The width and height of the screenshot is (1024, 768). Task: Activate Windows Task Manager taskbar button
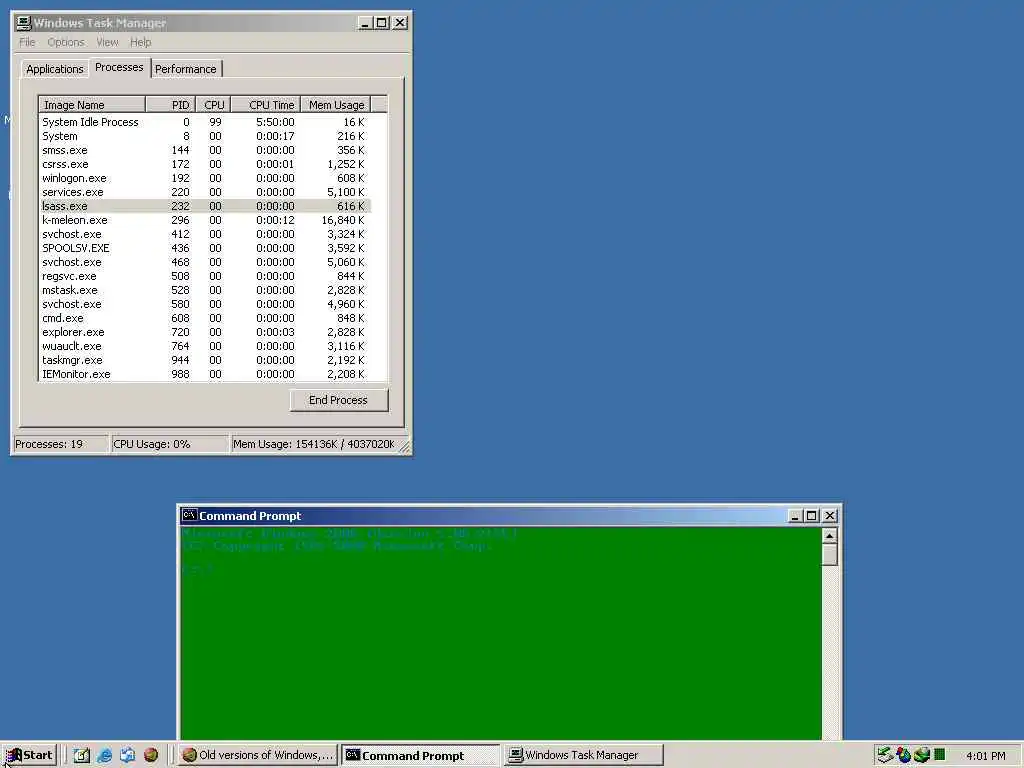pos(583,755)
